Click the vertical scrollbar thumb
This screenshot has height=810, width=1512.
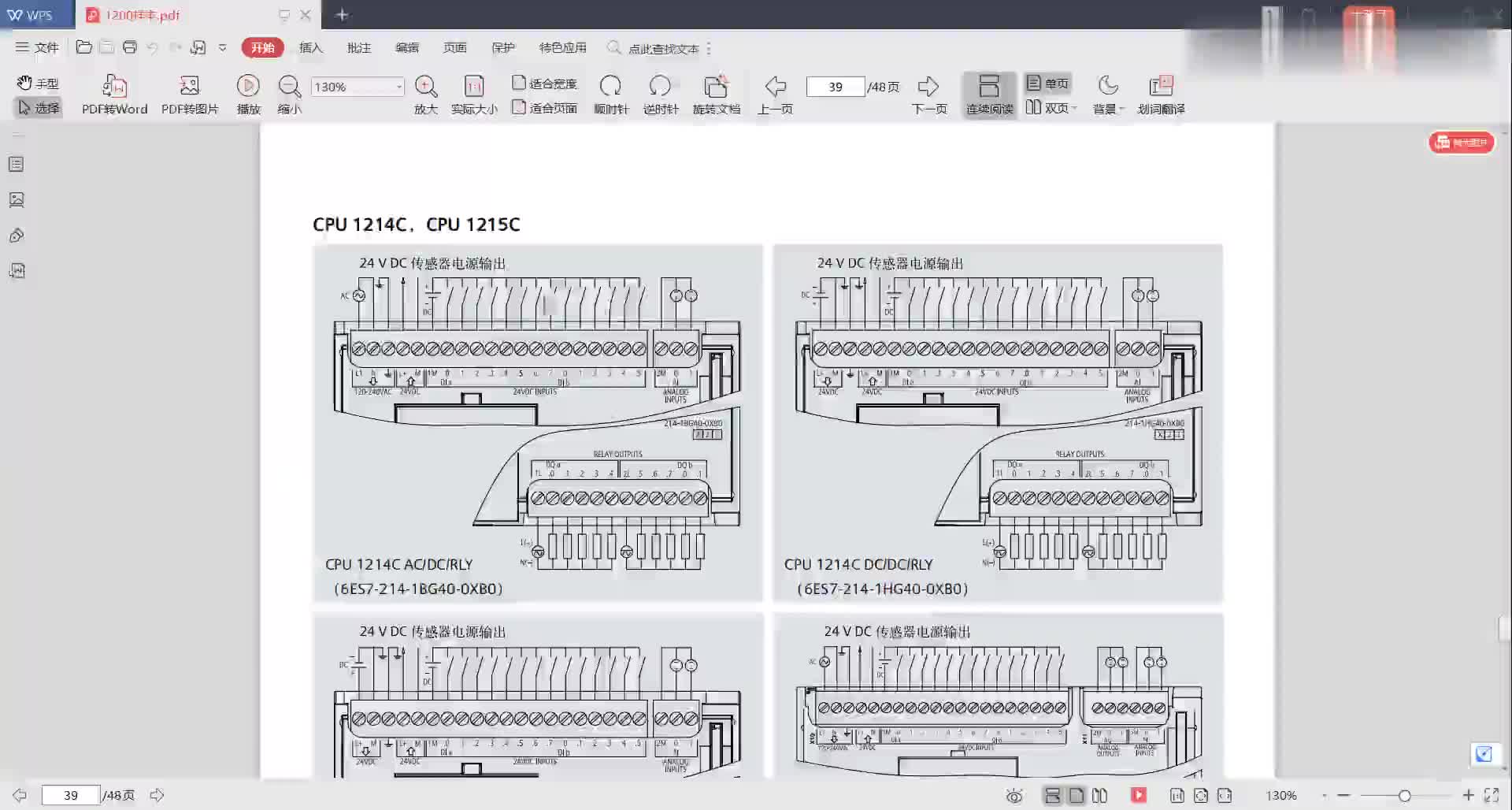pos(1503,629)
